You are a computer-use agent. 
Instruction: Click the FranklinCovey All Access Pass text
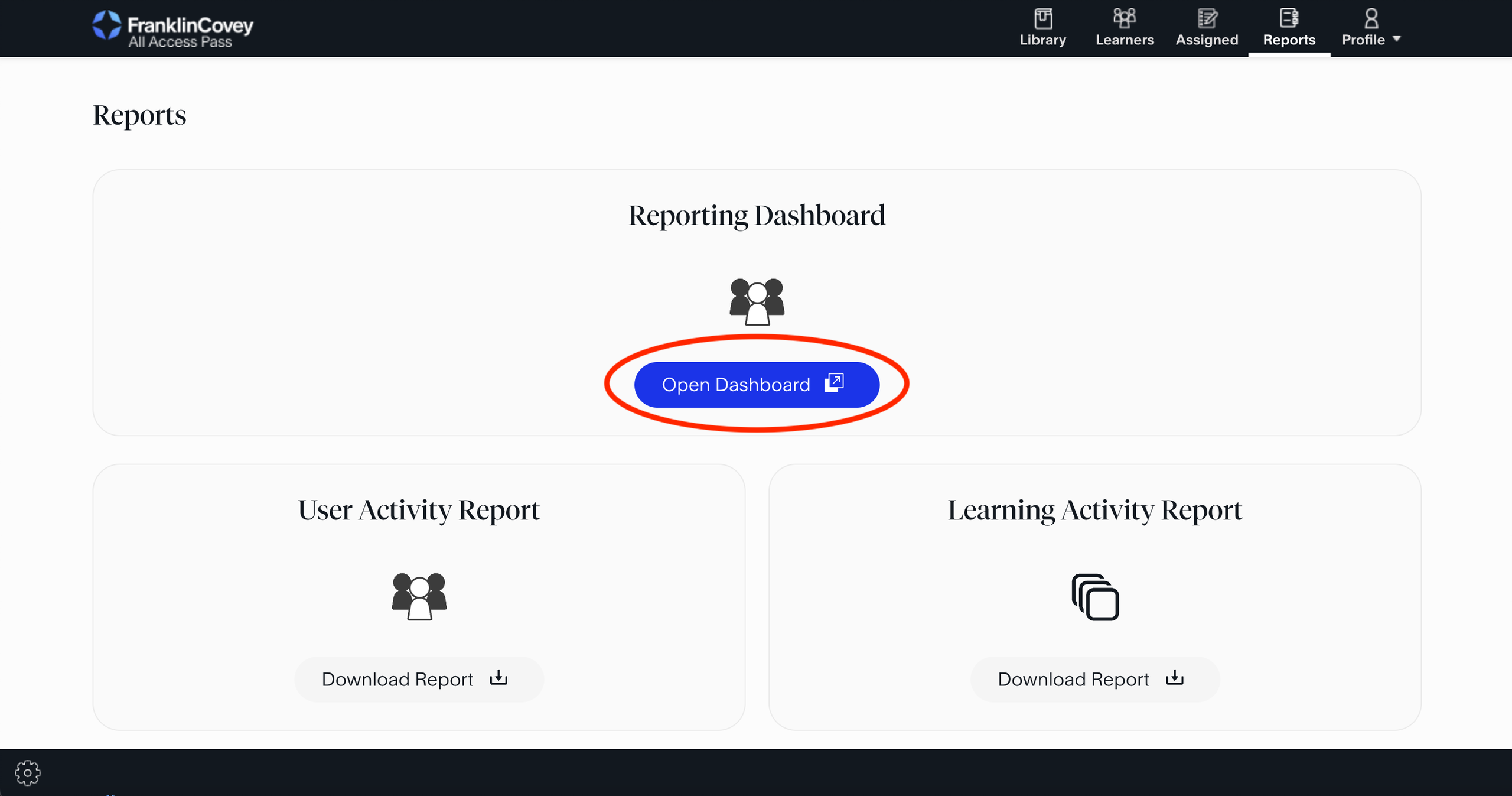click(190, 33)
